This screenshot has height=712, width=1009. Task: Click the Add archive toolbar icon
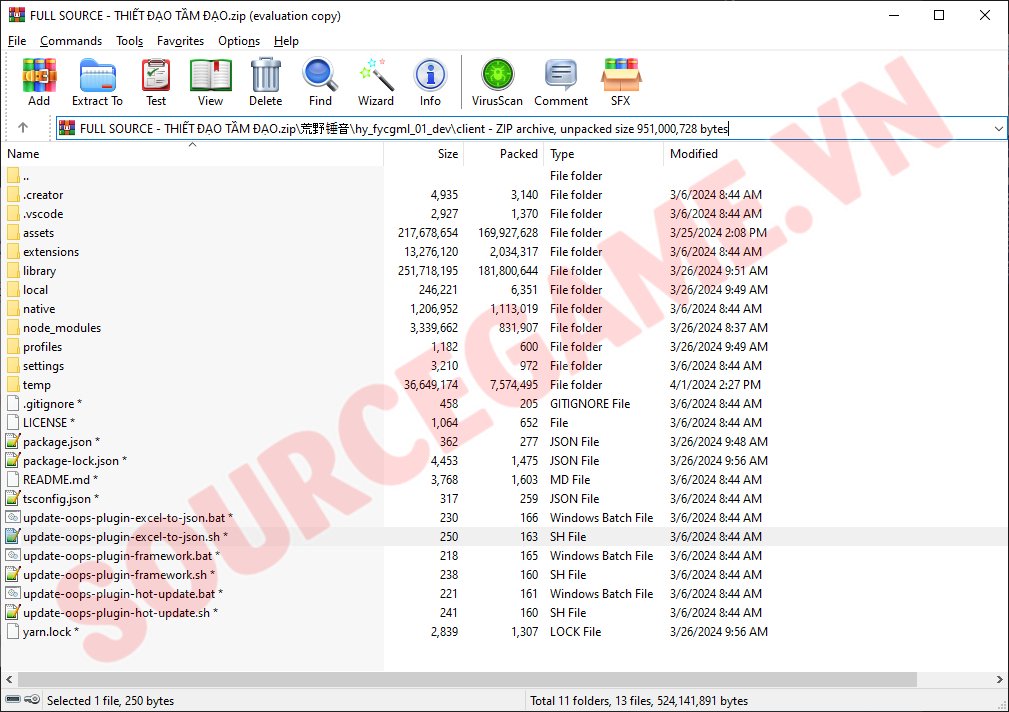point(39,81)
